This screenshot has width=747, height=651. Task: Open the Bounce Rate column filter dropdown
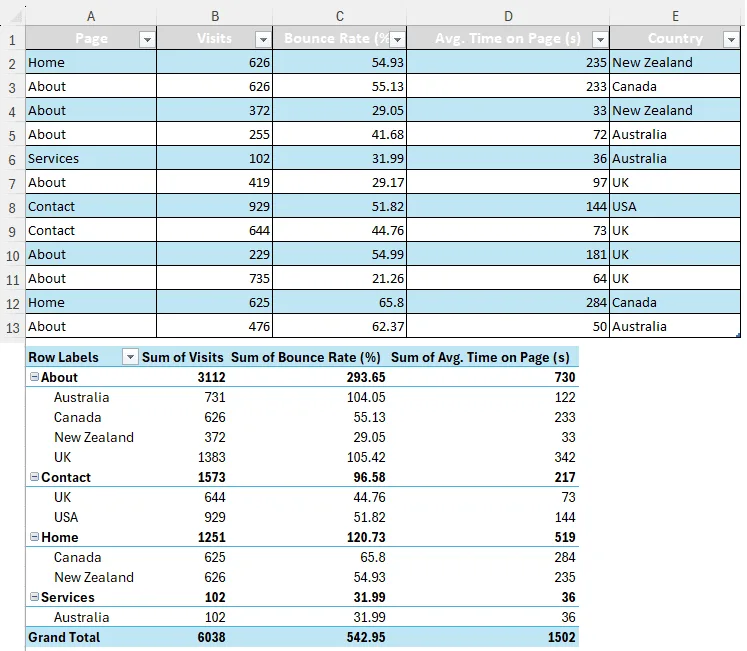coord(397,40)
